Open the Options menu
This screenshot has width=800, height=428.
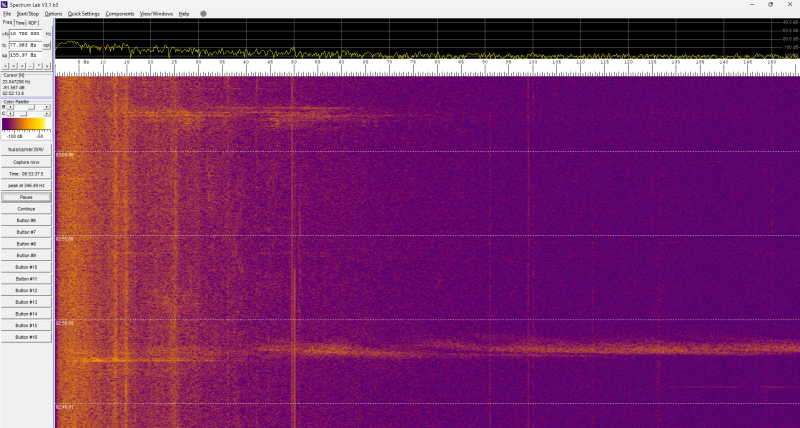pos(53,14)
